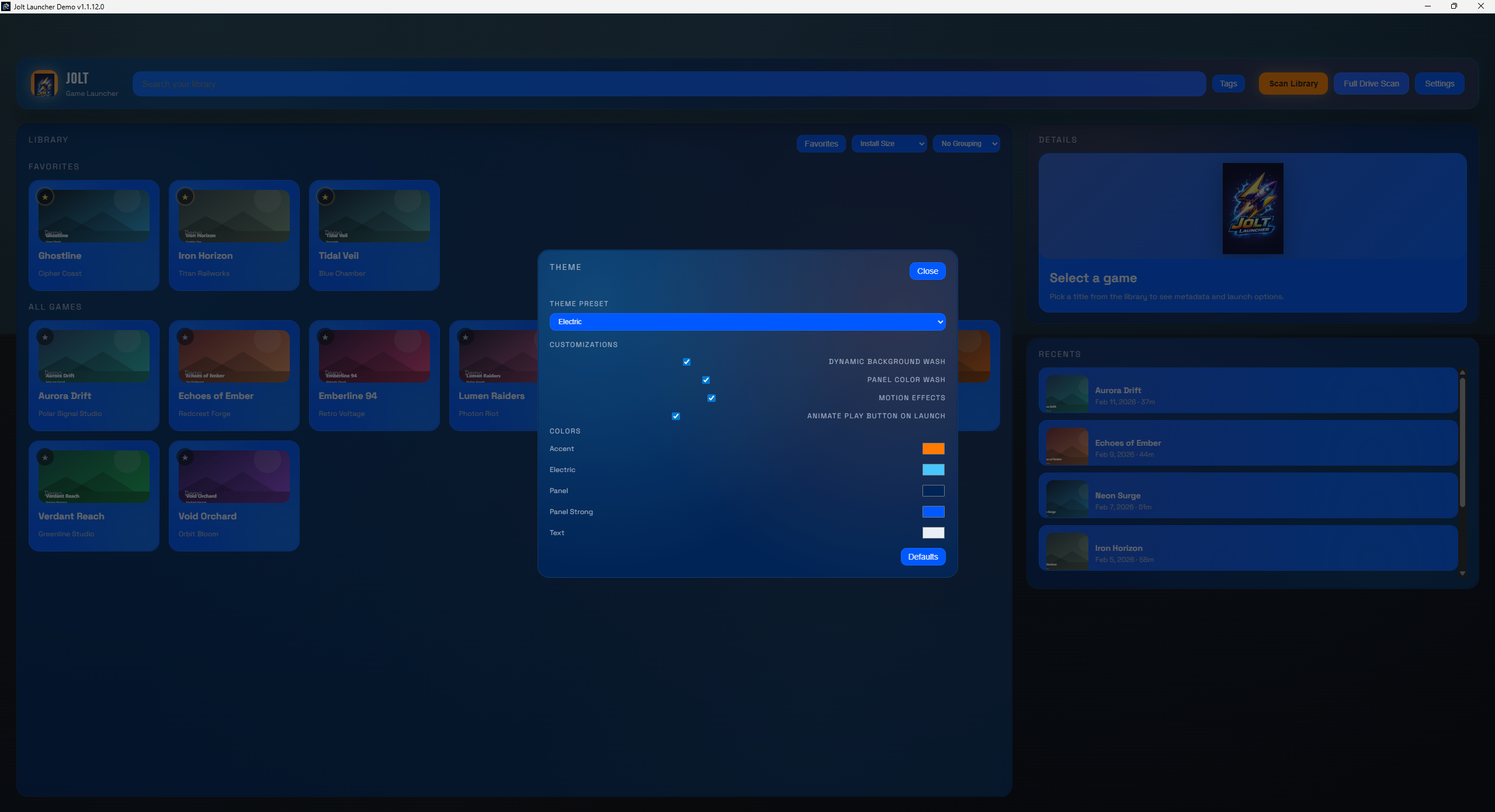Disable Dynamic Background Wash checkbox
Viewport: 1495px width, 812px height.
click(x=686, y=362)
